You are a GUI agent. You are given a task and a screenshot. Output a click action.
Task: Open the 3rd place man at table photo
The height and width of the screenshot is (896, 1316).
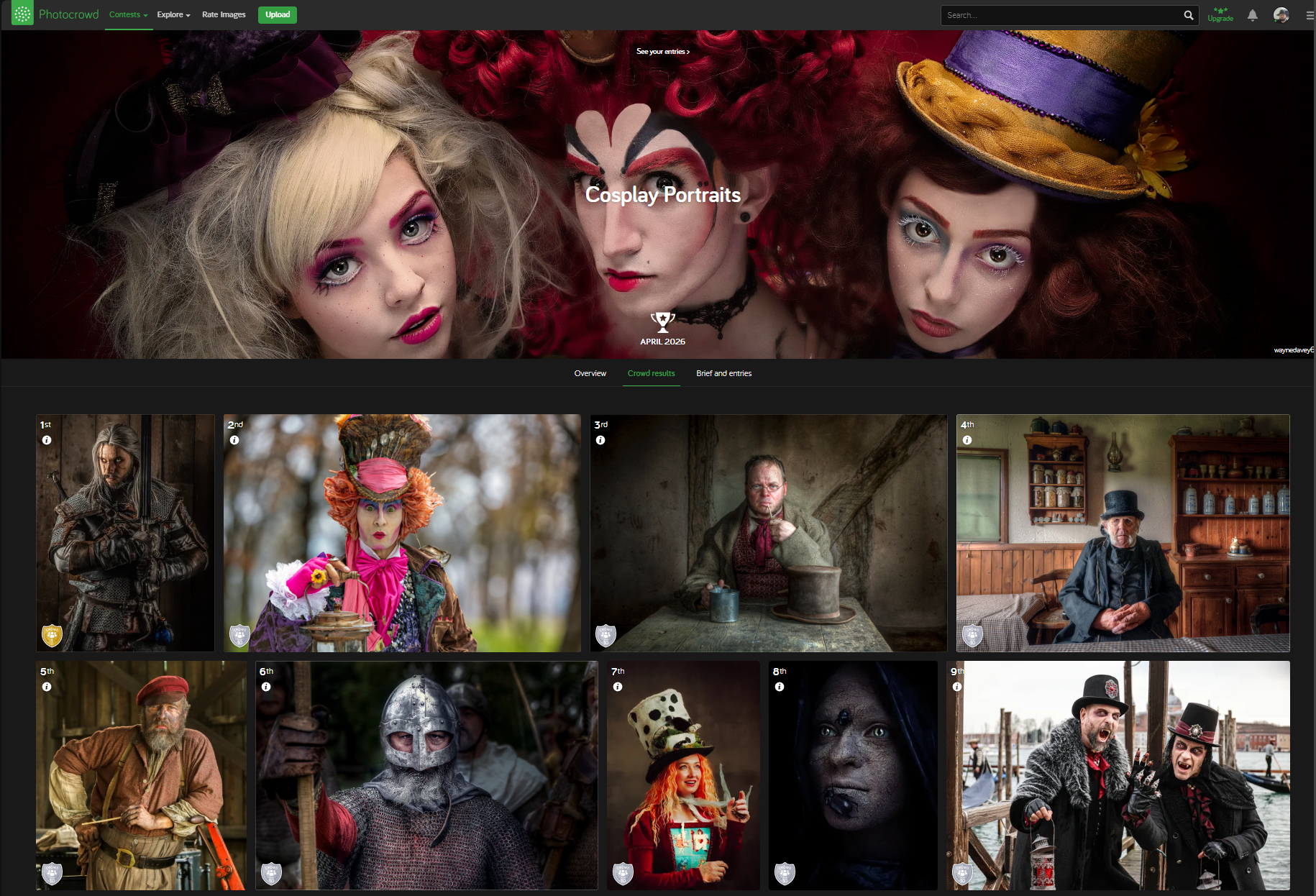[x=769, y=533]
